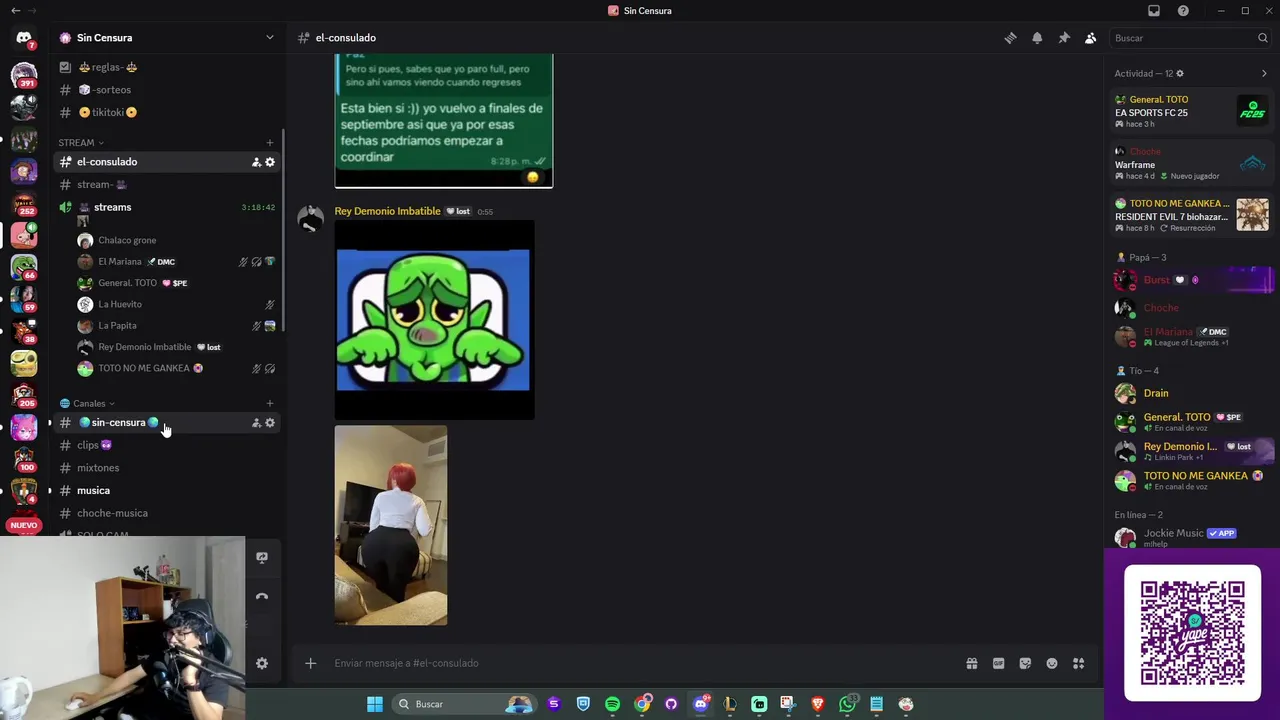The image size is (1280, 720).
Task: Open Actividad settings gear
Action: (1180, 74)
